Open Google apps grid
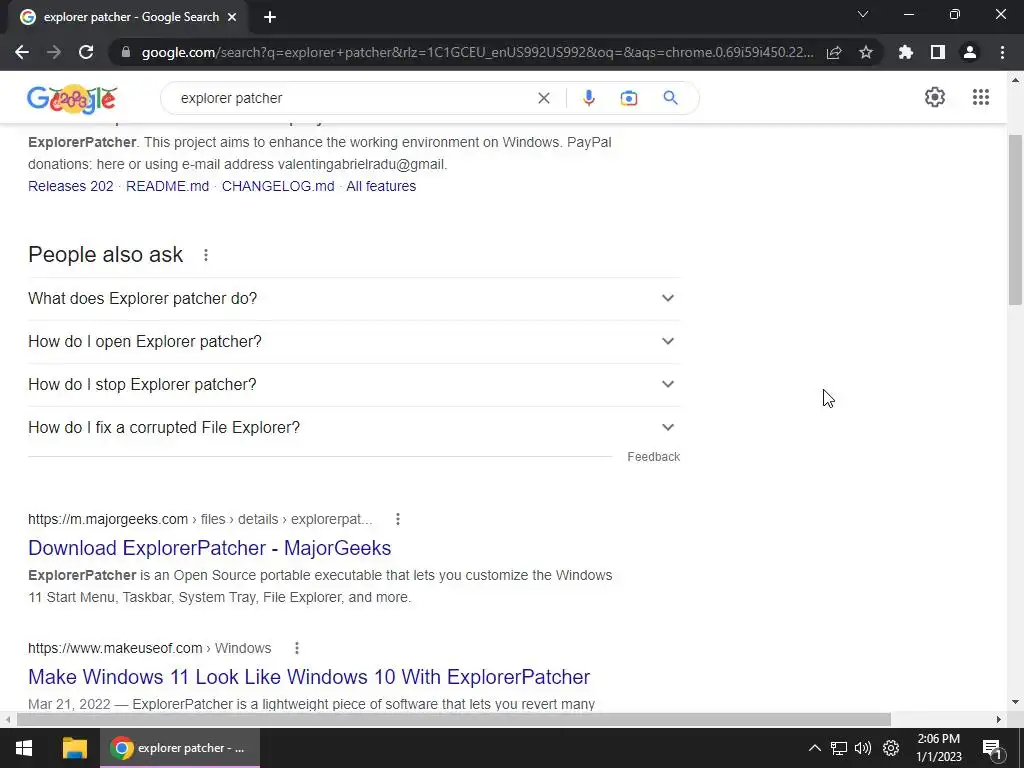 pyautogui.click(x=981, y=97)
